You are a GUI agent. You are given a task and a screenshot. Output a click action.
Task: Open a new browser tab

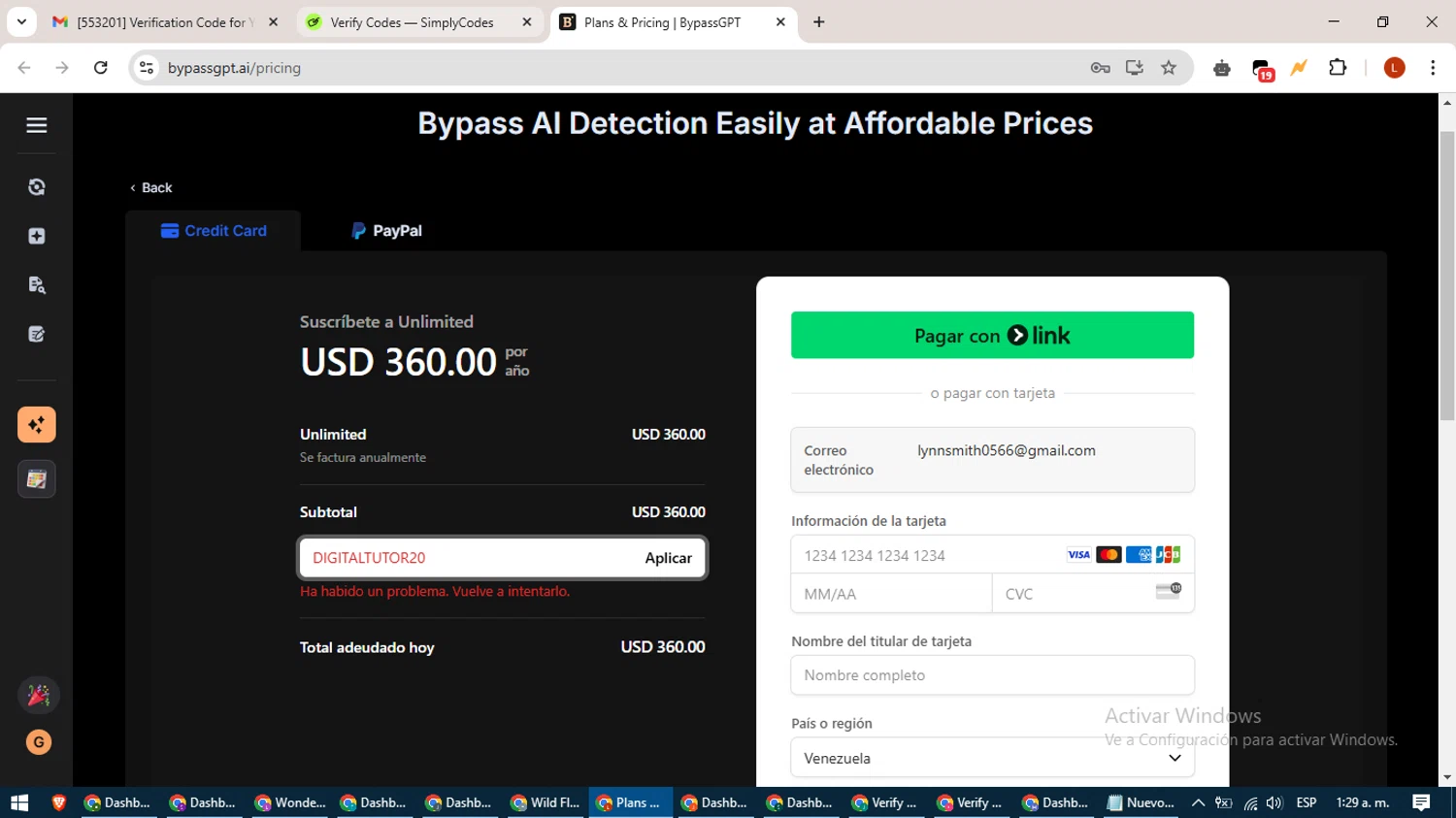[x=819, y=22]
